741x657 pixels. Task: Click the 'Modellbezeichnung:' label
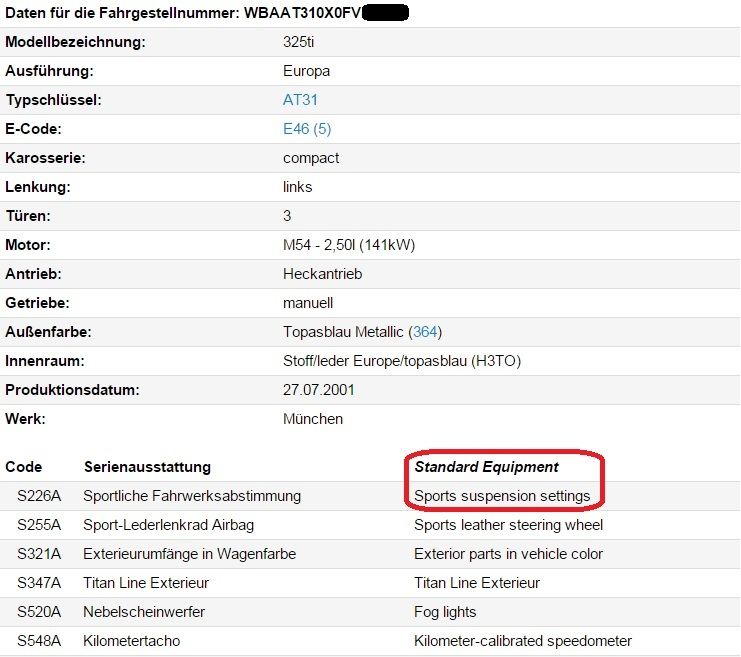[x=75, y=42]
